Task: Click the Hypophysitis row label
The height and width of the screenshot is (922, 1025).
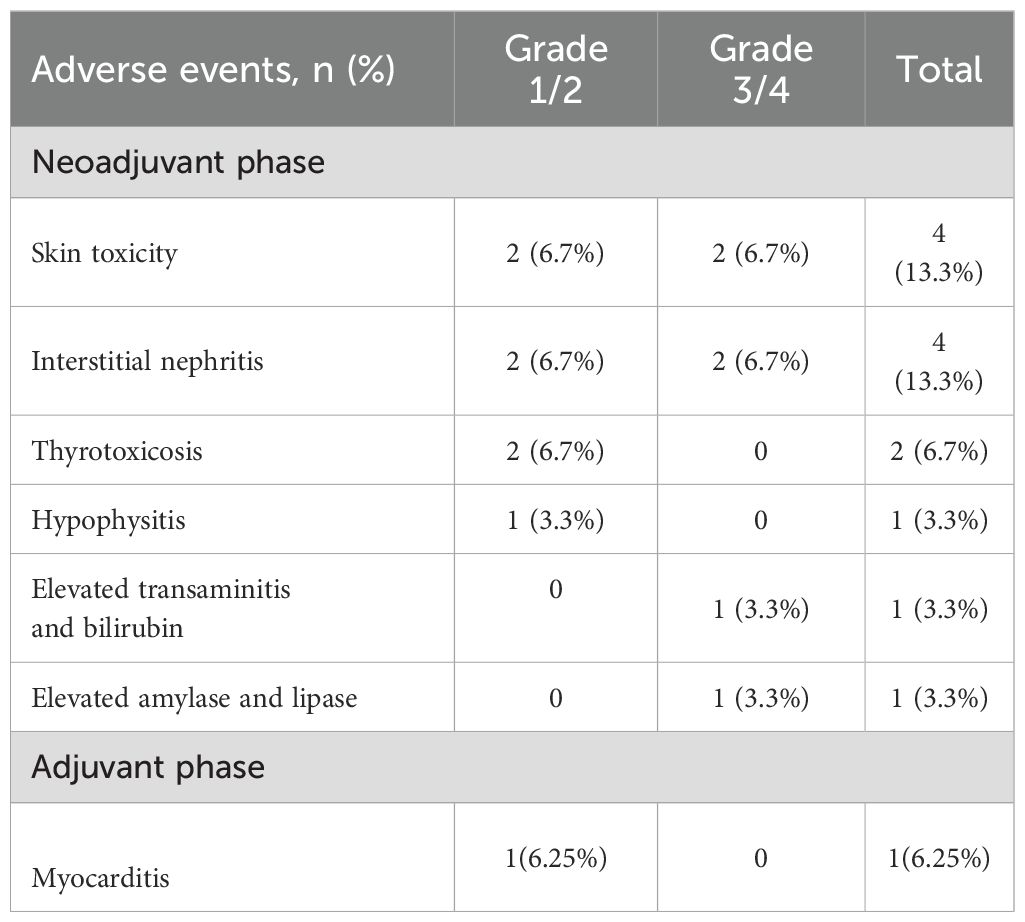Action: (x=109, y=521)
